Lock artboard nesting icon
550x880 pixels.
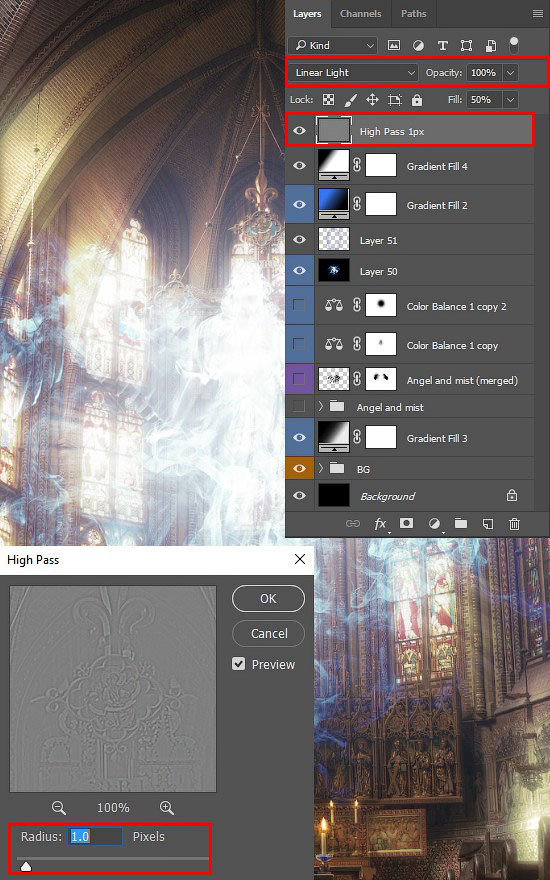[x=395, y=100]
